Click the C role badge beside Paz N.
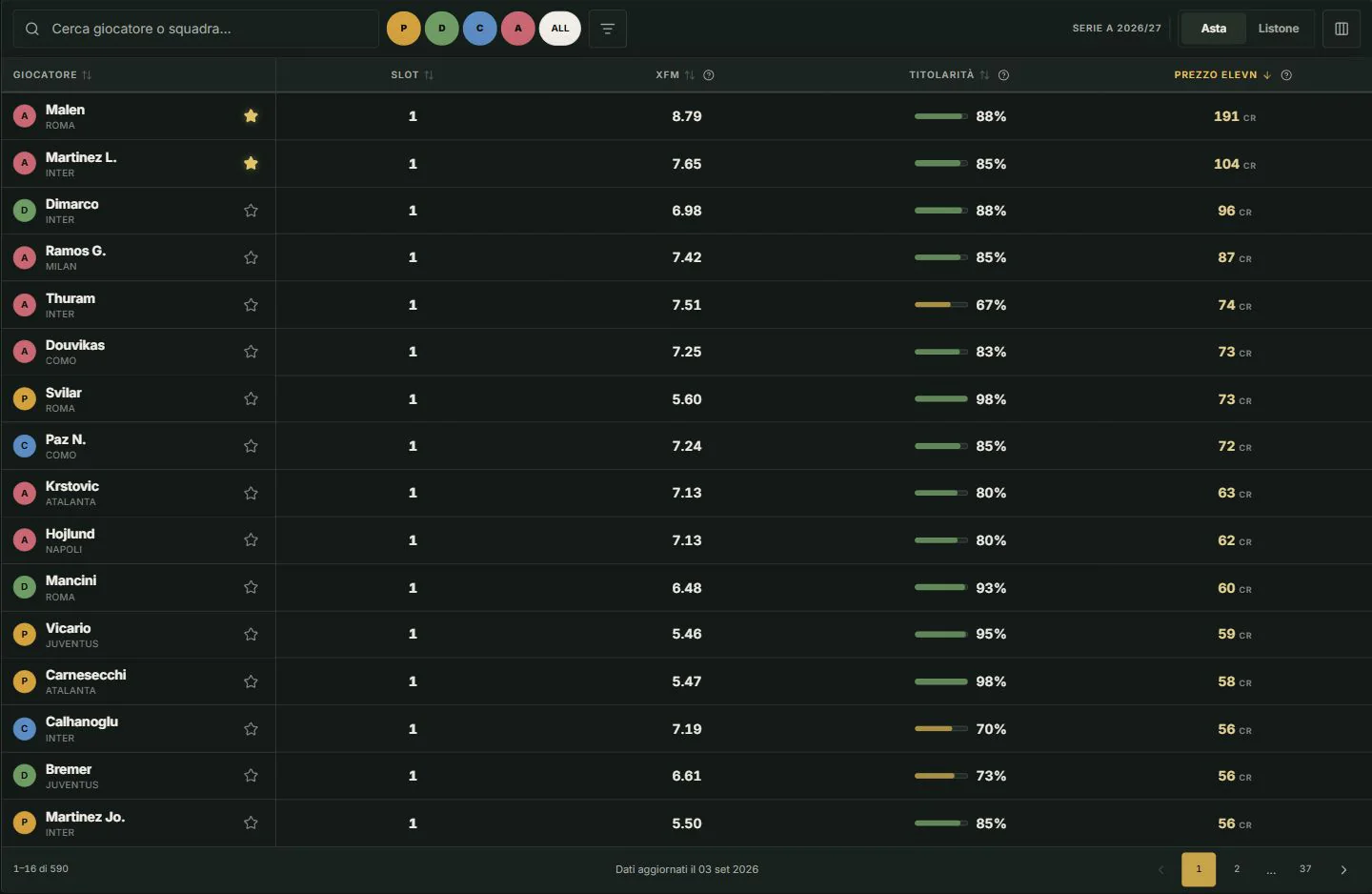Image resolution: width=1372 pixels, height=894 pixels. coord(25,446)
